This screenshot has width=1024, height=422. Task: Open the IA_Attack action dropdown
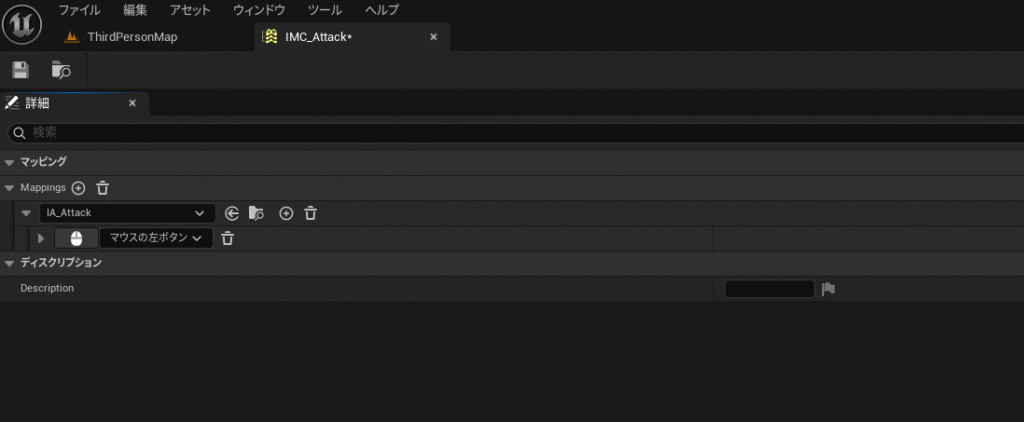(127, 213)
